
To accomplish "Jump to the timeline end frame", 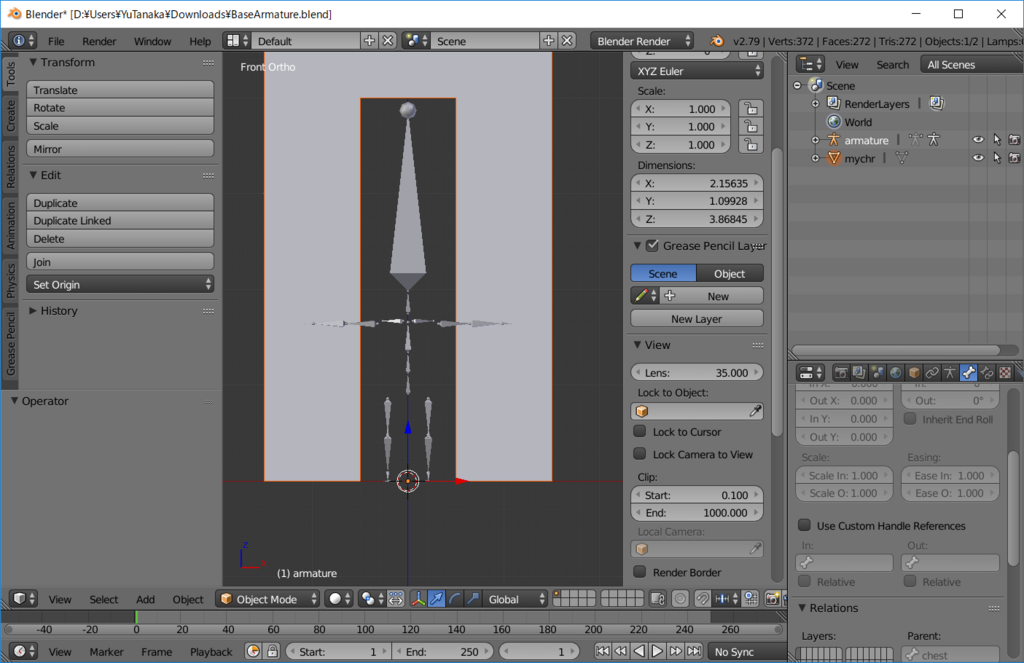I will point(694,651).
